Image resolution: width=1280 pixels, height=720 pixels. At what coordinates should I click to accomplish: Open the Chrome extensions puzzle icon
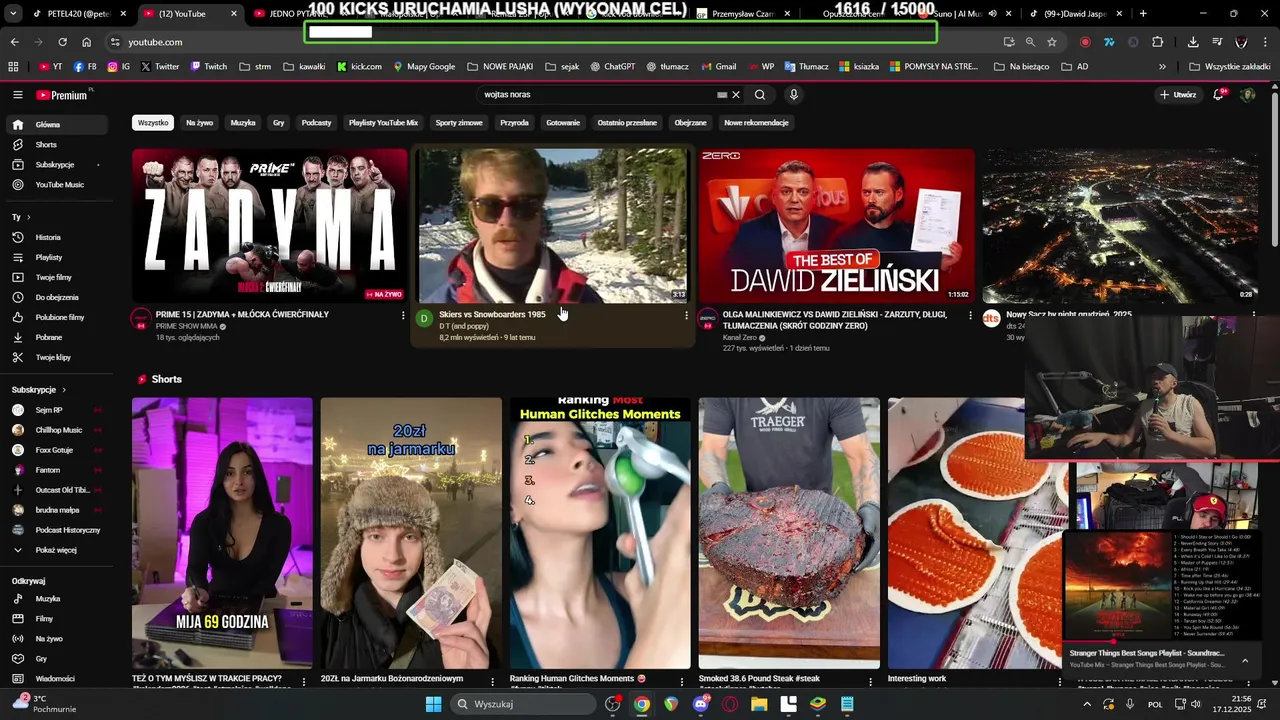point(1157,42)
